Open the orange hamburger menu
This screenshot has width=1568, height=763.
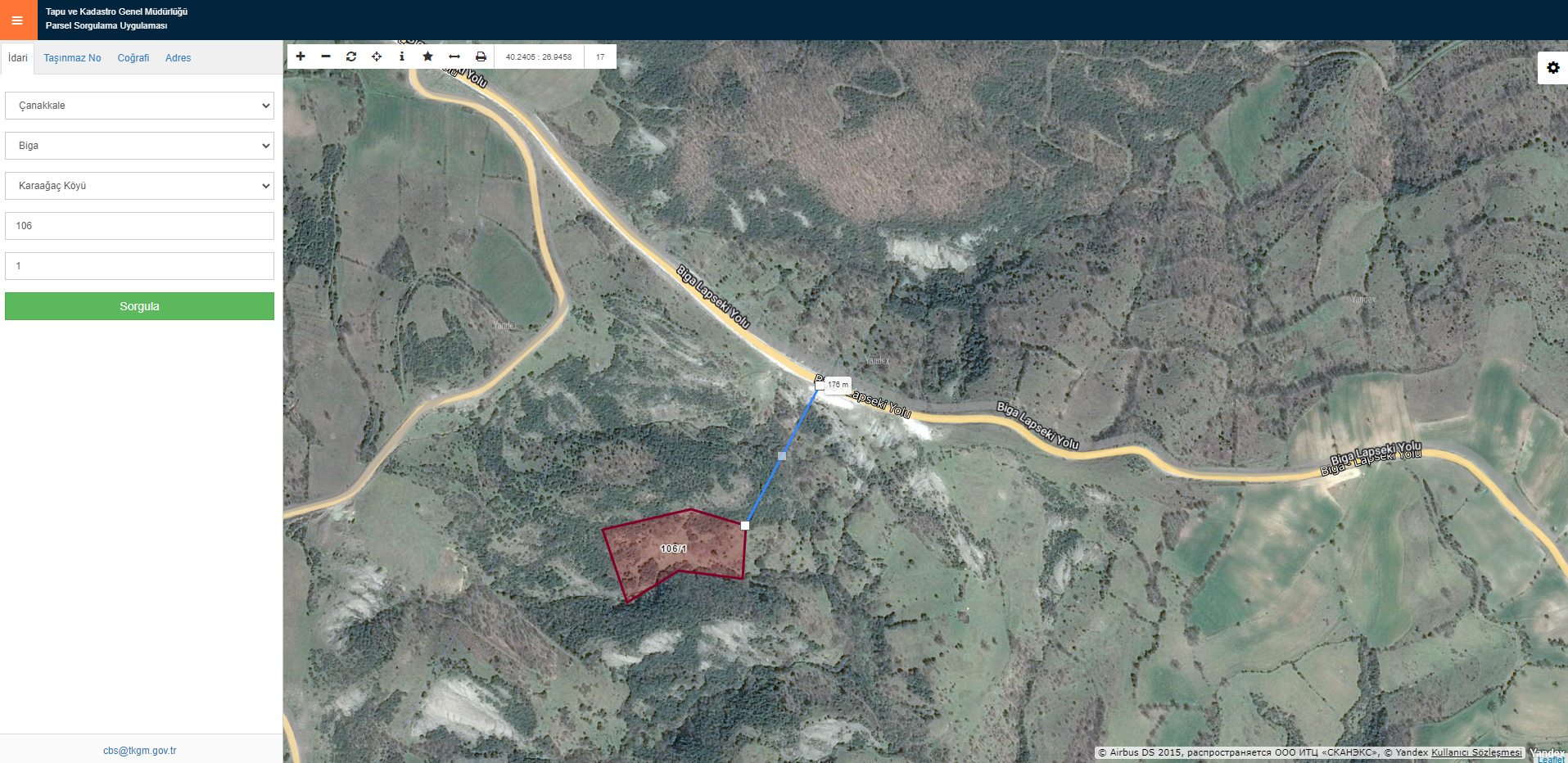[x=18, y=20]
